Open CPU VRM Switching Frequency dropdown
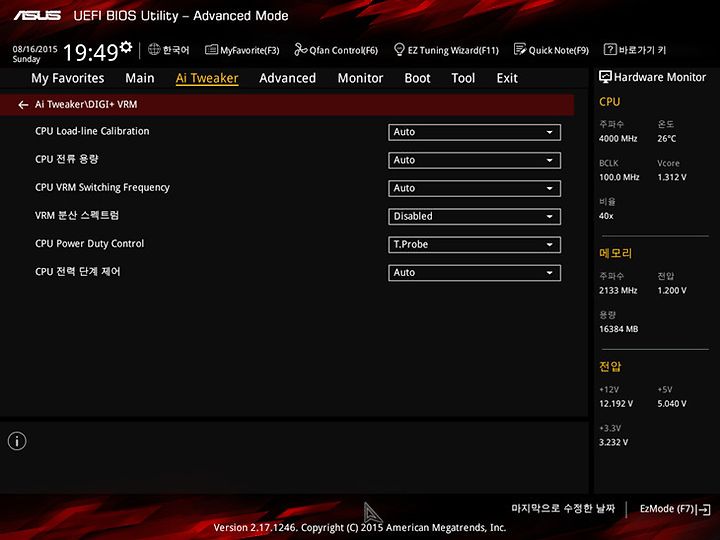Viewport: 720px width, 540px height. click(474, 188)
